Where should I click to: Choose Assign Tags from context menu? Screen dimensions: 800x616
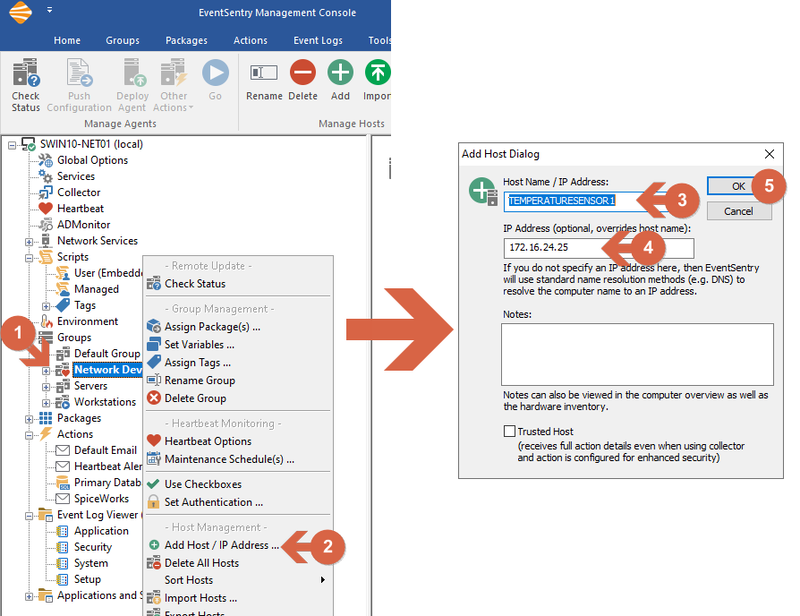197,362
